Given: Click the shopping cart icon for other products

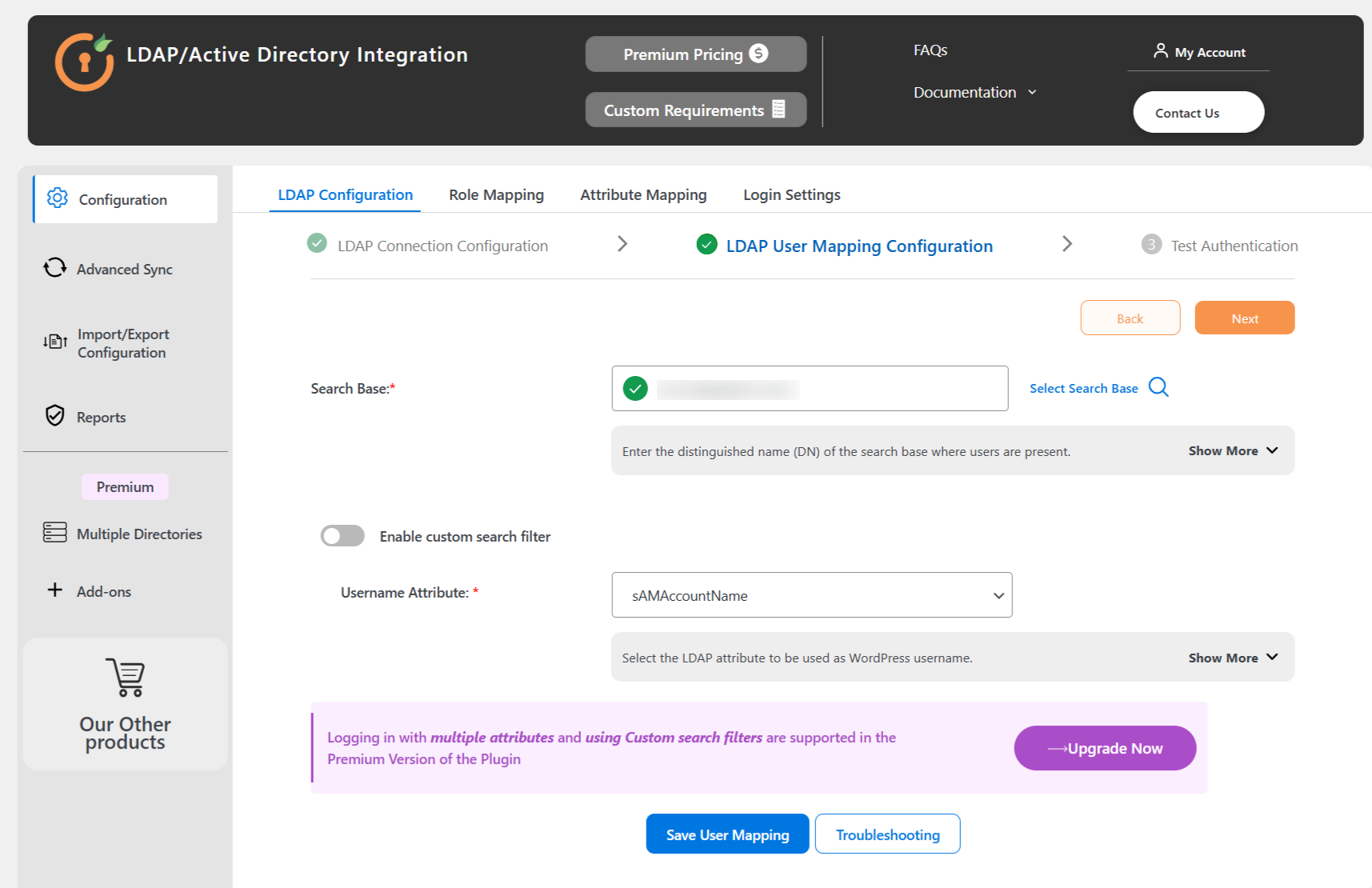Looking at the screenshot, I should point(126,678).
